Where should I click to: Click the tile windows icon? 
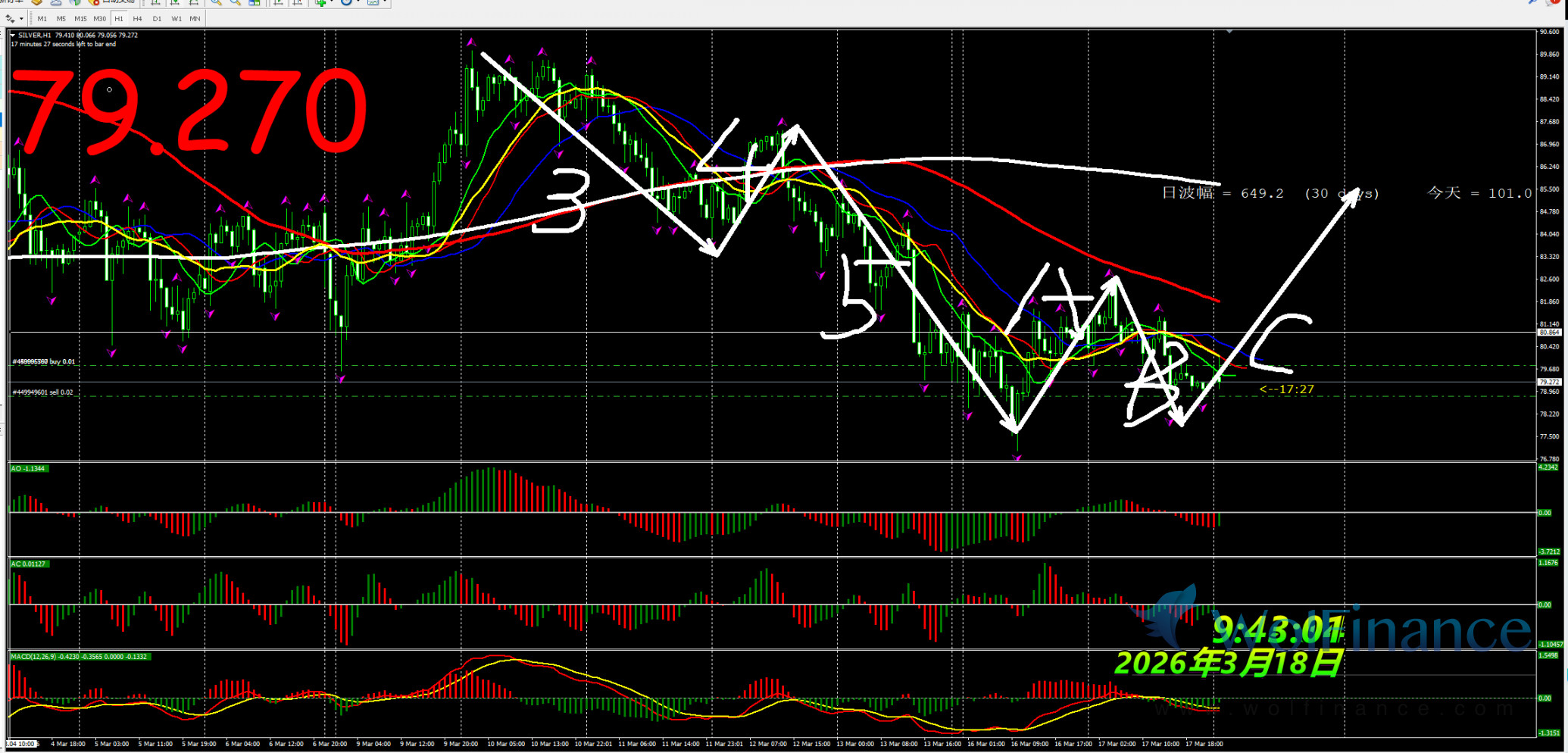pos(255,2)
